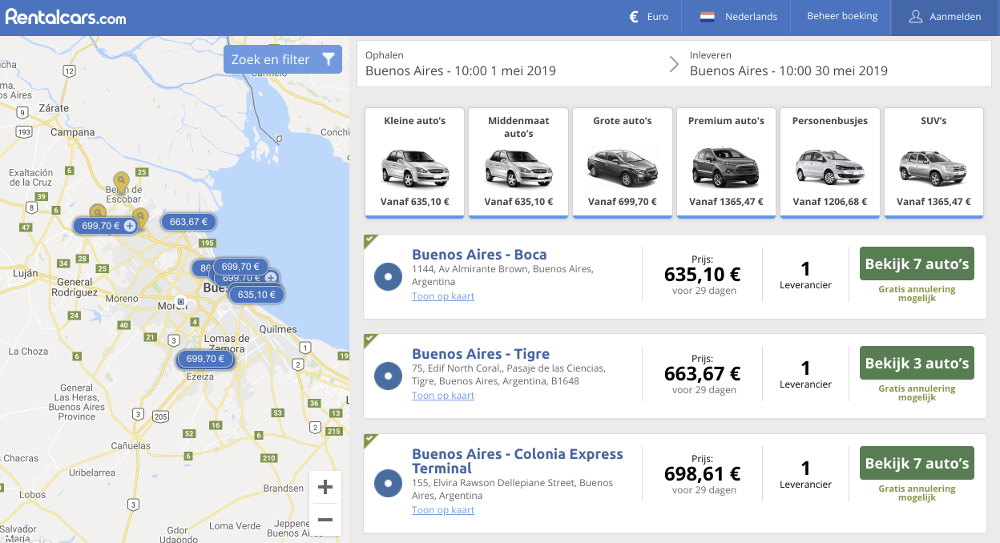Select the SUV's category
Image resolution: width=1000 pixels, height=543 pixels.
click(934, 163)
